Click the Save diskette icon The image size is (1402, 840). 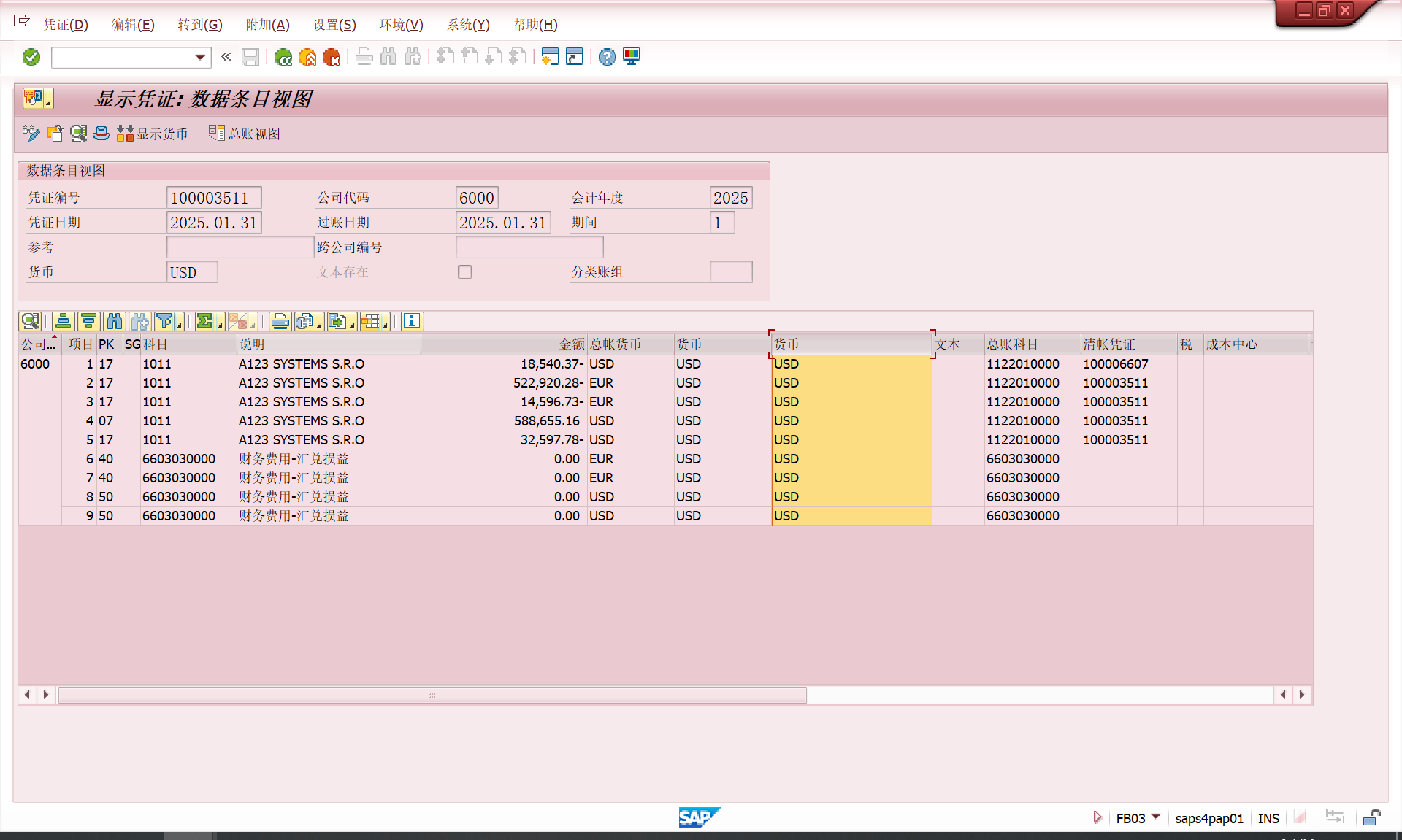[x=250, y=57]
